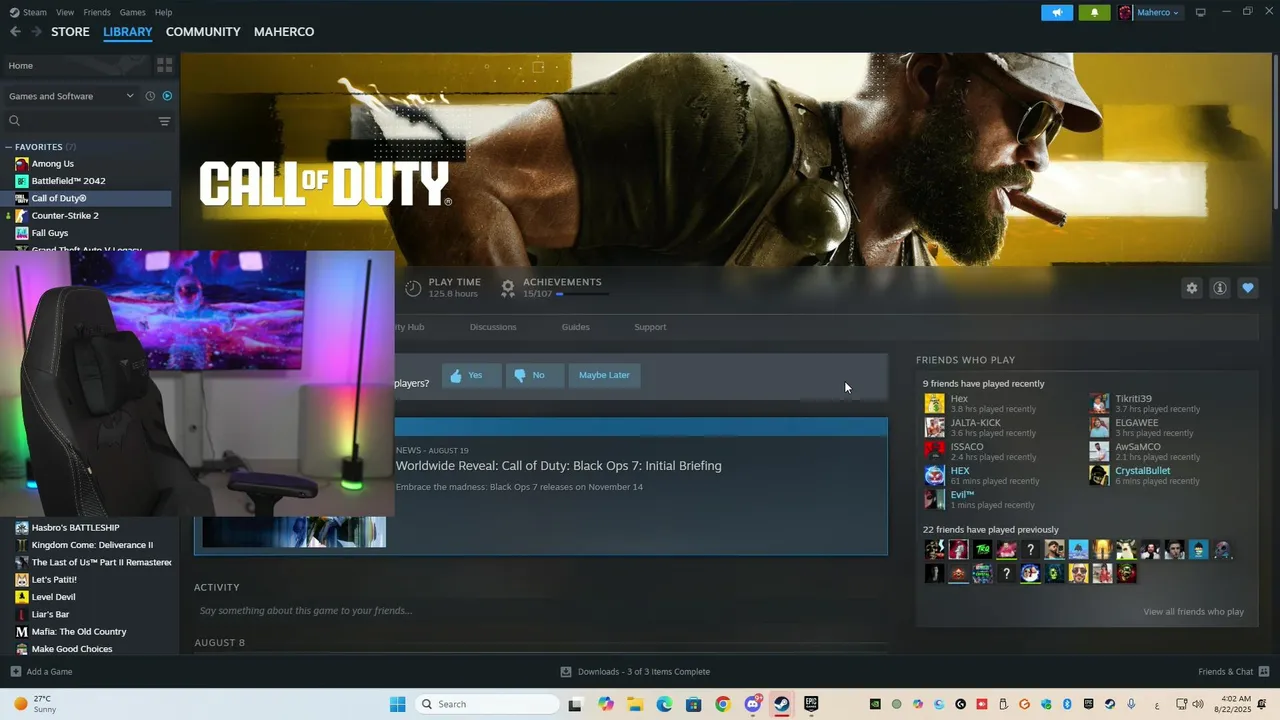This screenshot has height=720, width=1280.
Task: Open Add a Game plus icon
Action: (x=15, y=672)
